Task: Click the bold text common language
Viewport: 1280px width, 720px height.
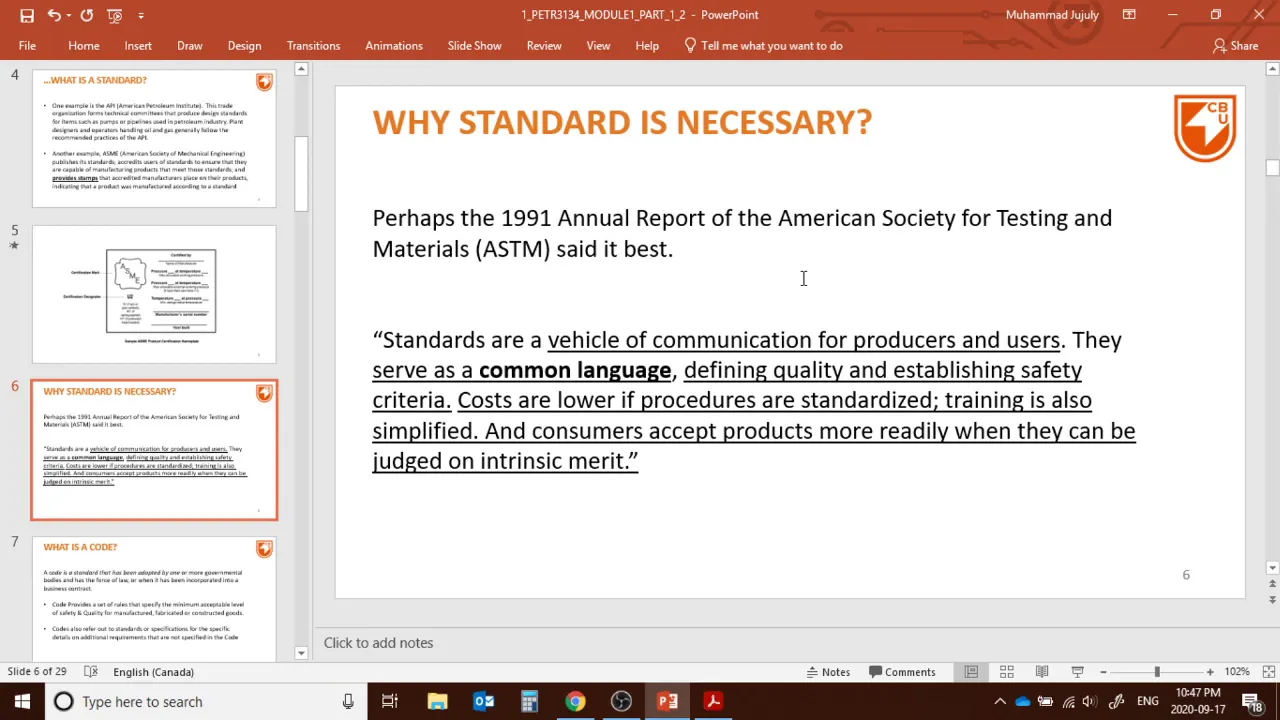Action: [x=575, y=370]
